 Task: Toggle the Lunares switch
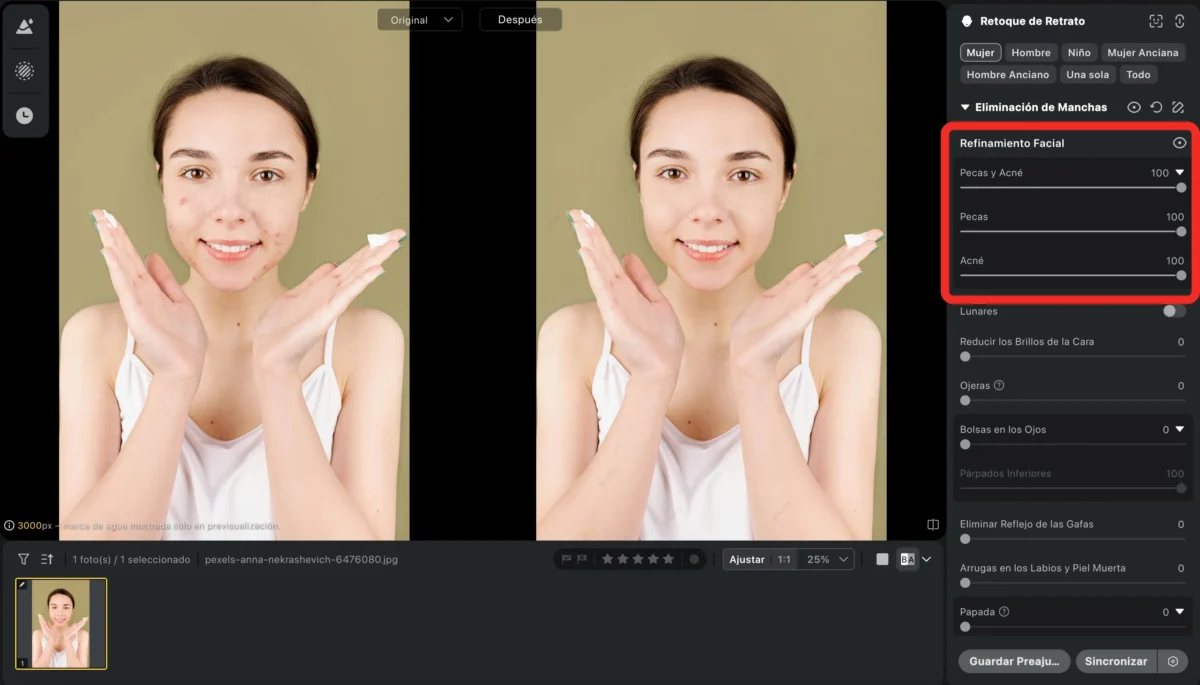[x=1174, y=311]
